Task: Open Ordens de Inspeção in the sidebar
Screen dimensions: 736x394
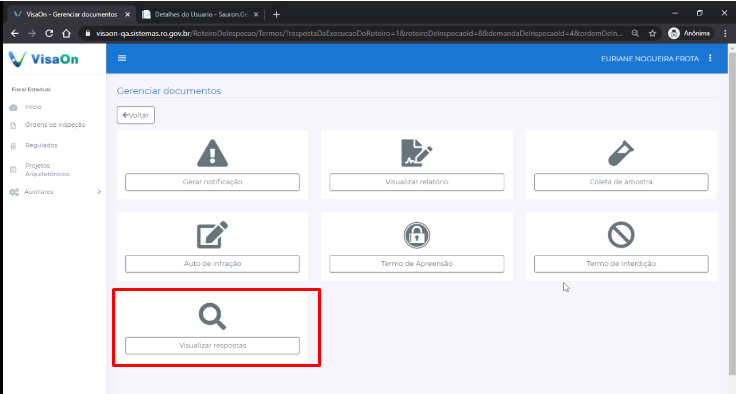Action: pos(55,125)
